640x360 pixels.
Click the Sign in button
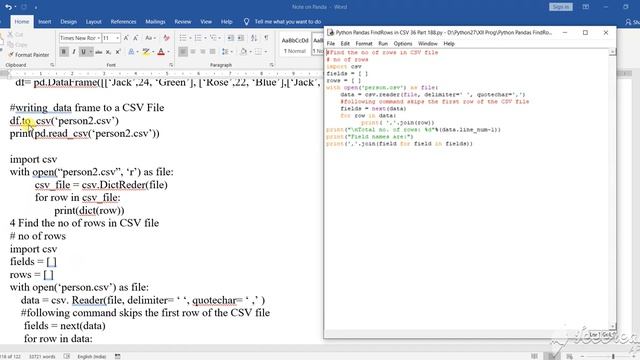point(561,7)
